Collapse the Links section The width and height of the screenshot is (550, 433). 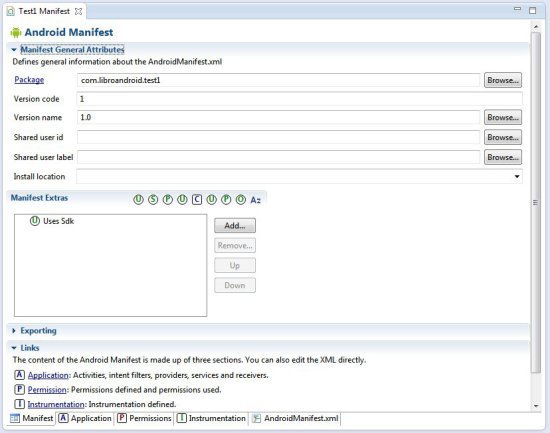tap(14, 348)
